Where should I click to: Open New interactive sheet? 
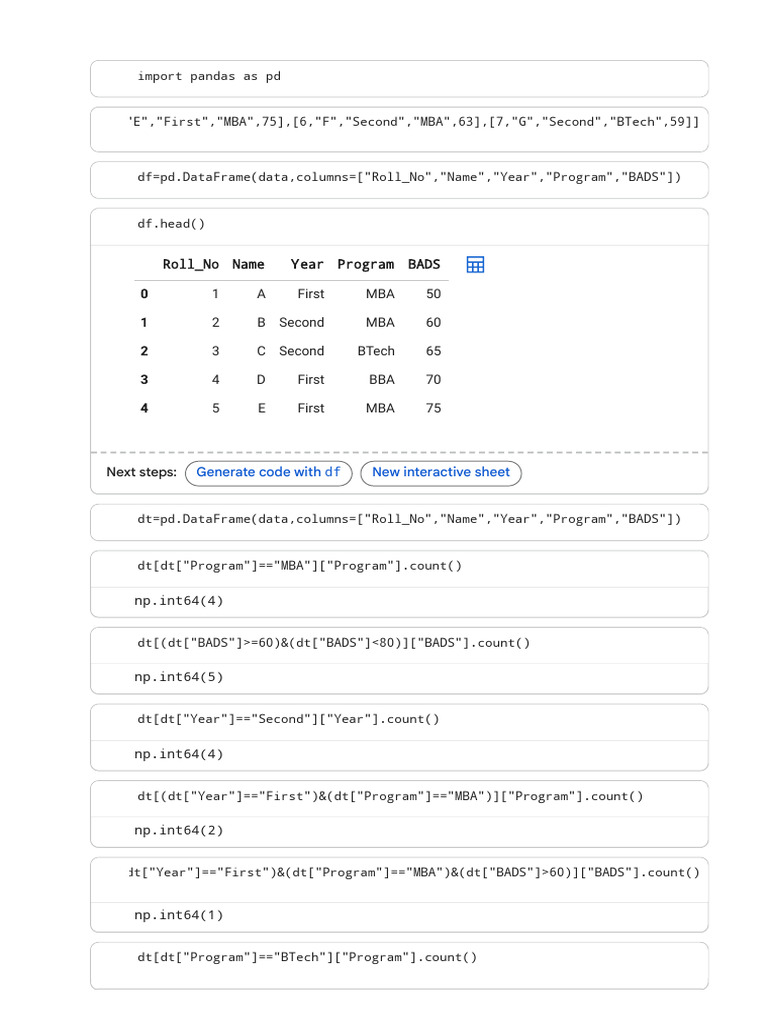point(441,473)
